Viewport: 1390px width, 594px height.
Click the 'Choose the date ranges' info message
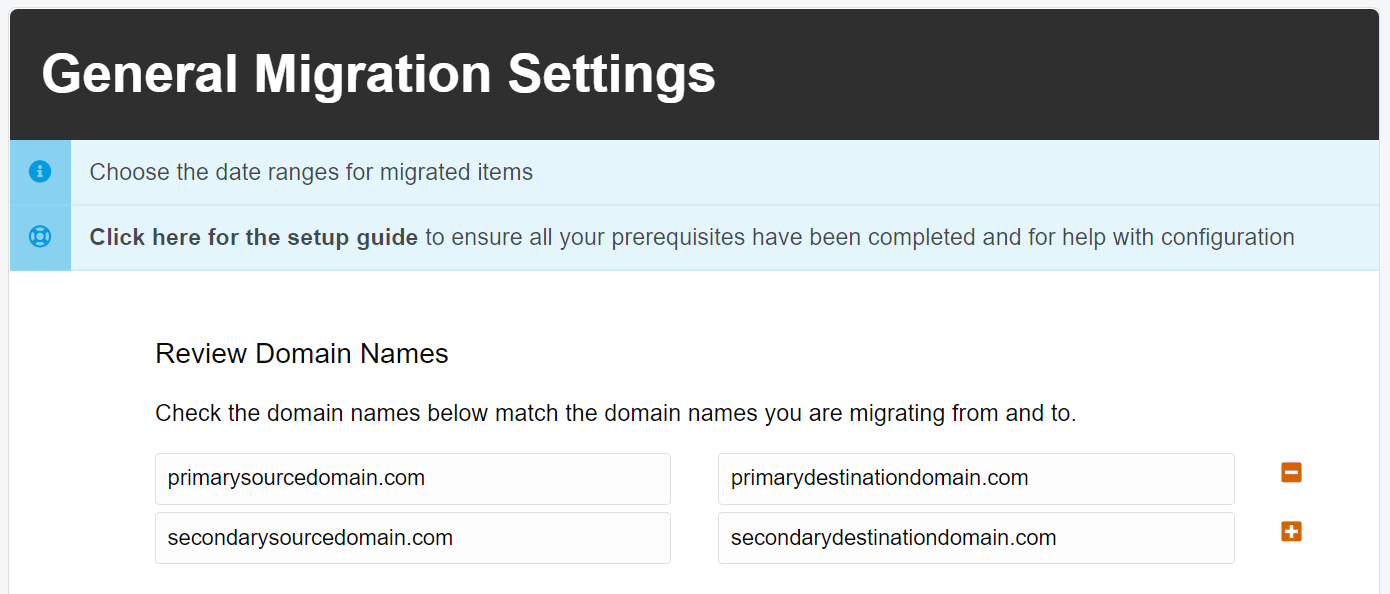click(x=311, y=172)
